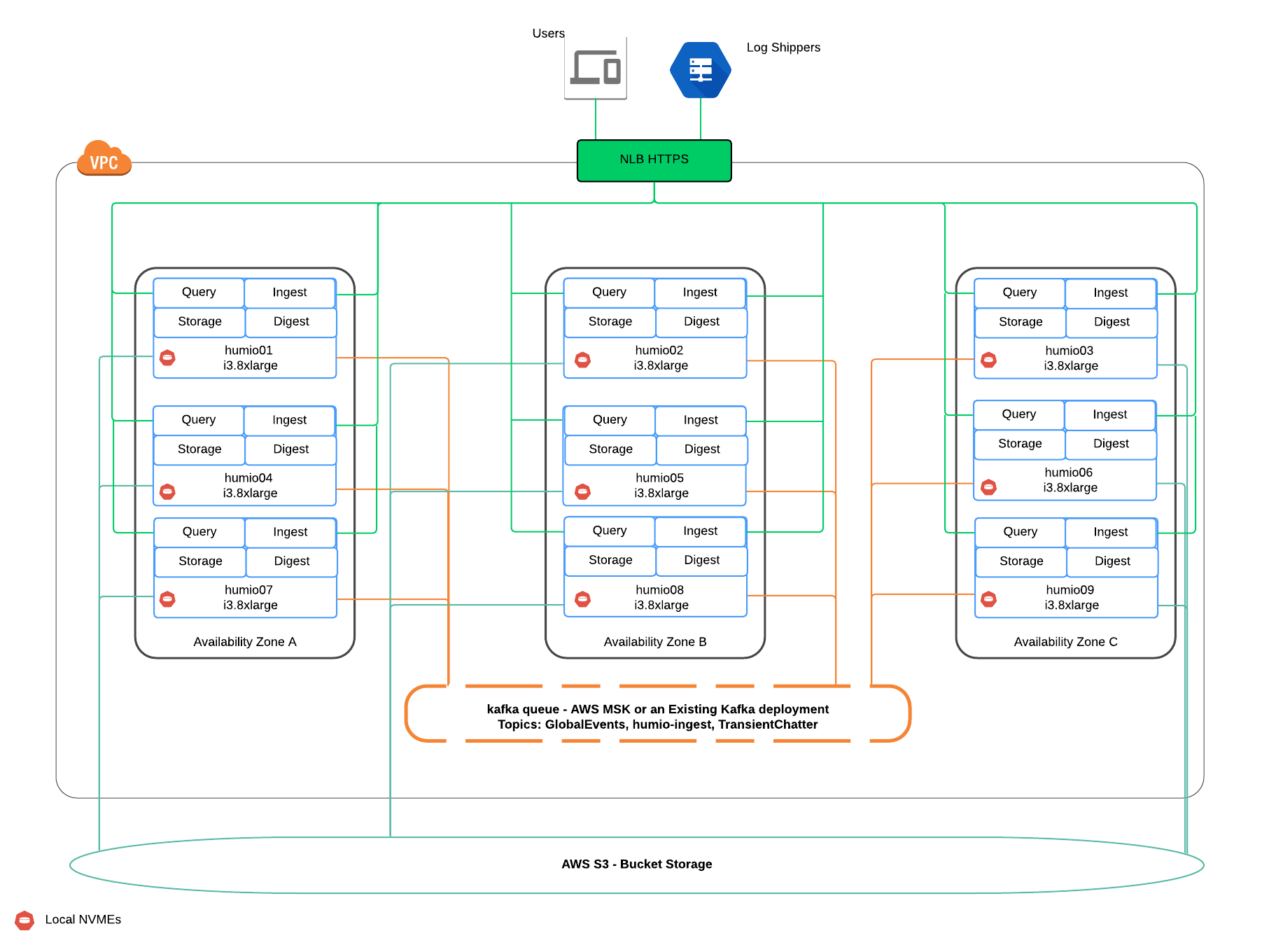Click the Storage box of humio04

pos(199,449)
